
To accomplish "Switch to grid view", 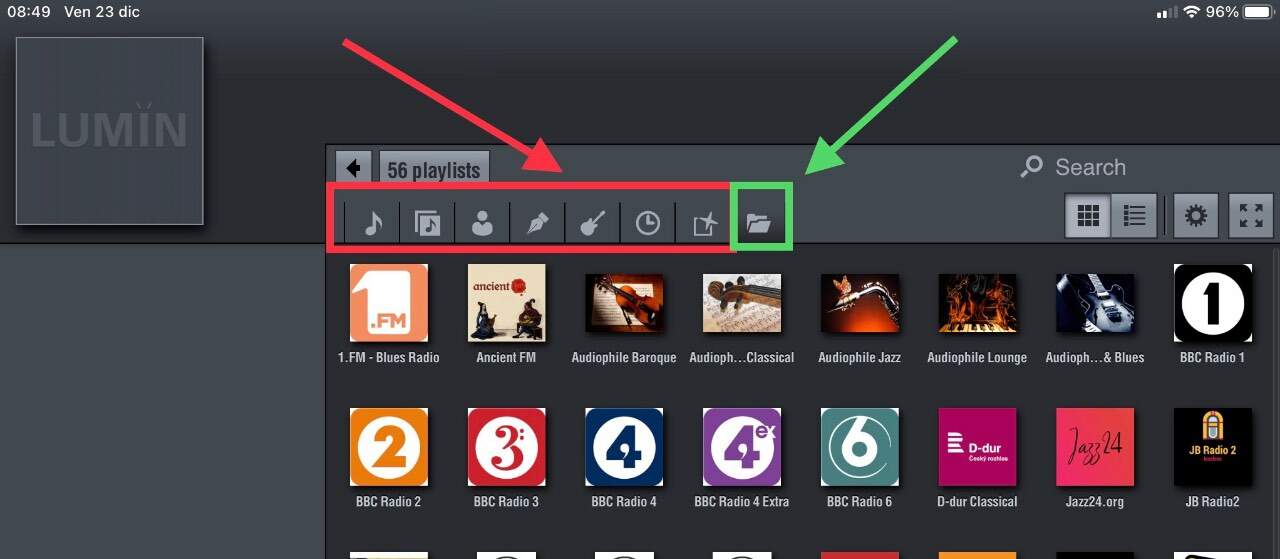I will (x=1087, y=215).
